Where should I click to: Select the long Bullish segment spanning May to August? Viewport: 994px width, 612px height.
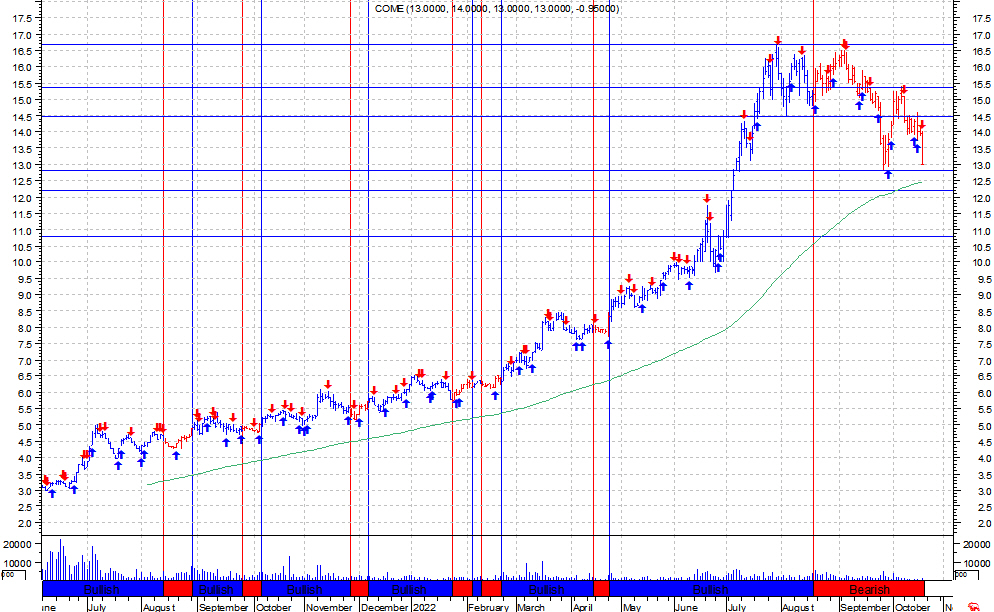tap(710, 589)
